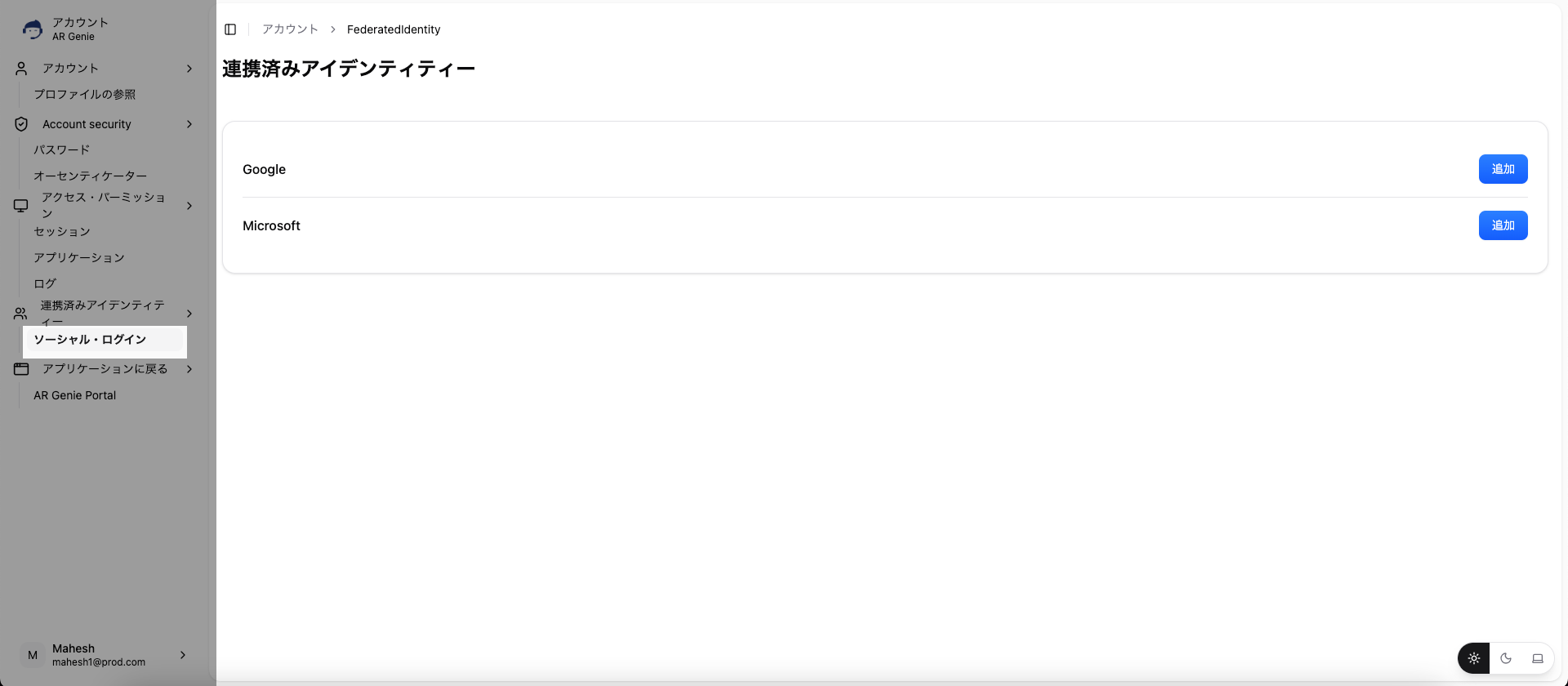Image resolution: width=1568 pixels, height=686 pixels.
Task: Click the user avatar with letter M
Action: coord(33,655)
